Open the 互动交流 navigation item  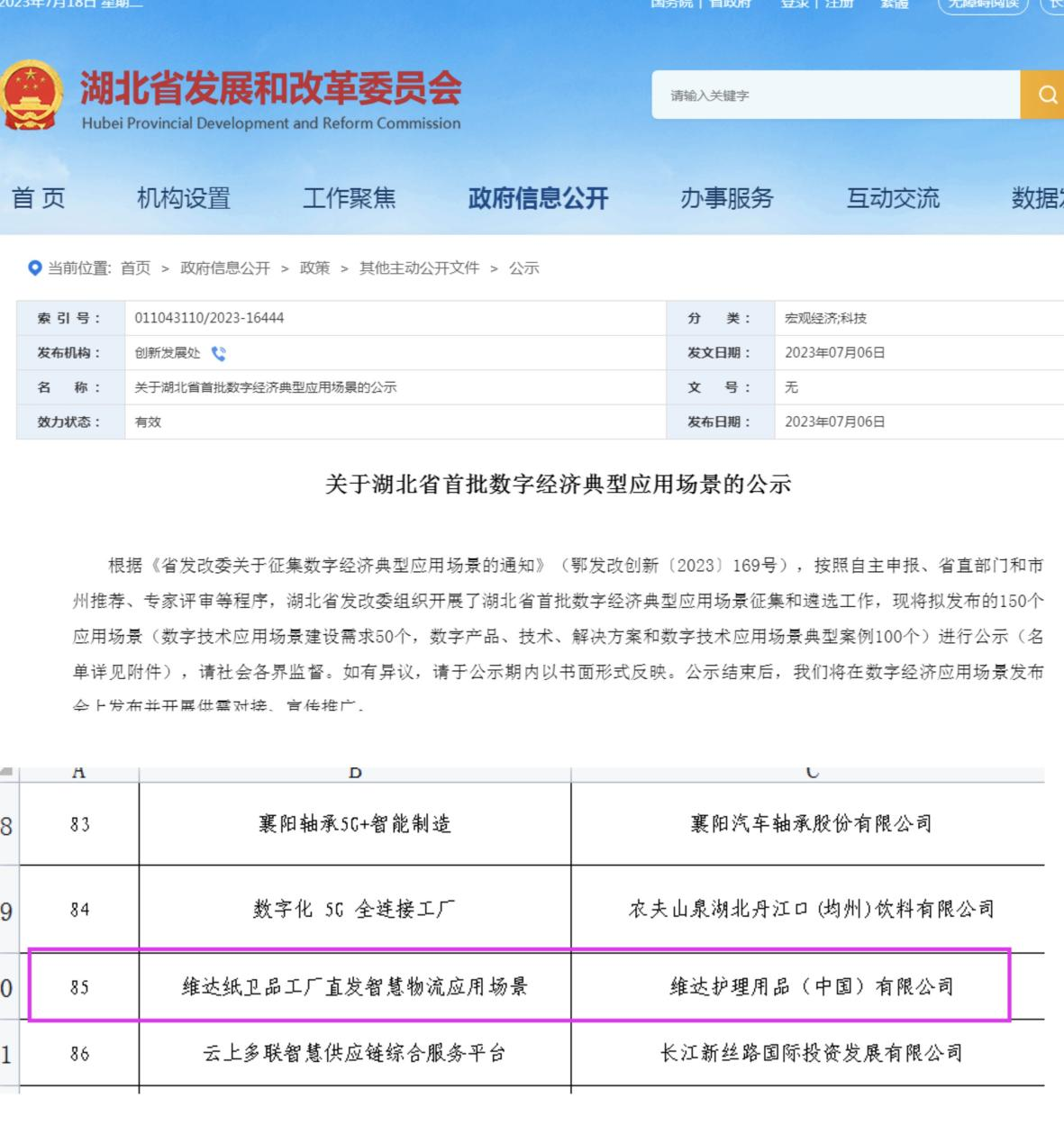point(892,198)
